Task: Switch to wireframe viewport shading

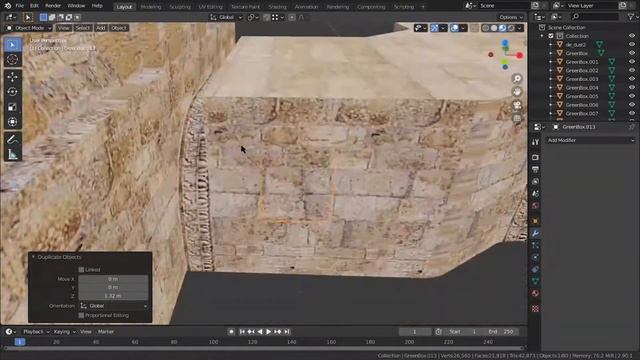Action: (485, 28)
